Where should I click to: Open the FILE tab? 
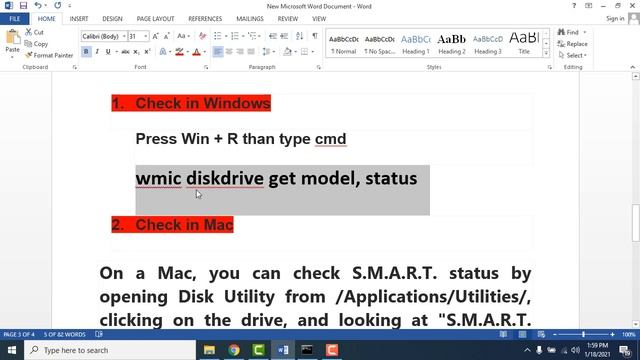point(14,19)
